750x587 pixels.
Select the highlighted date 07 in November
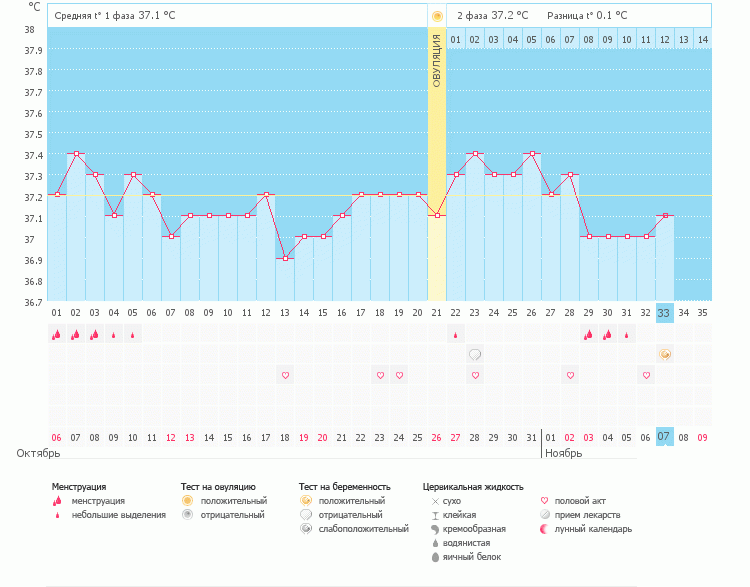(x=664, y=437)
